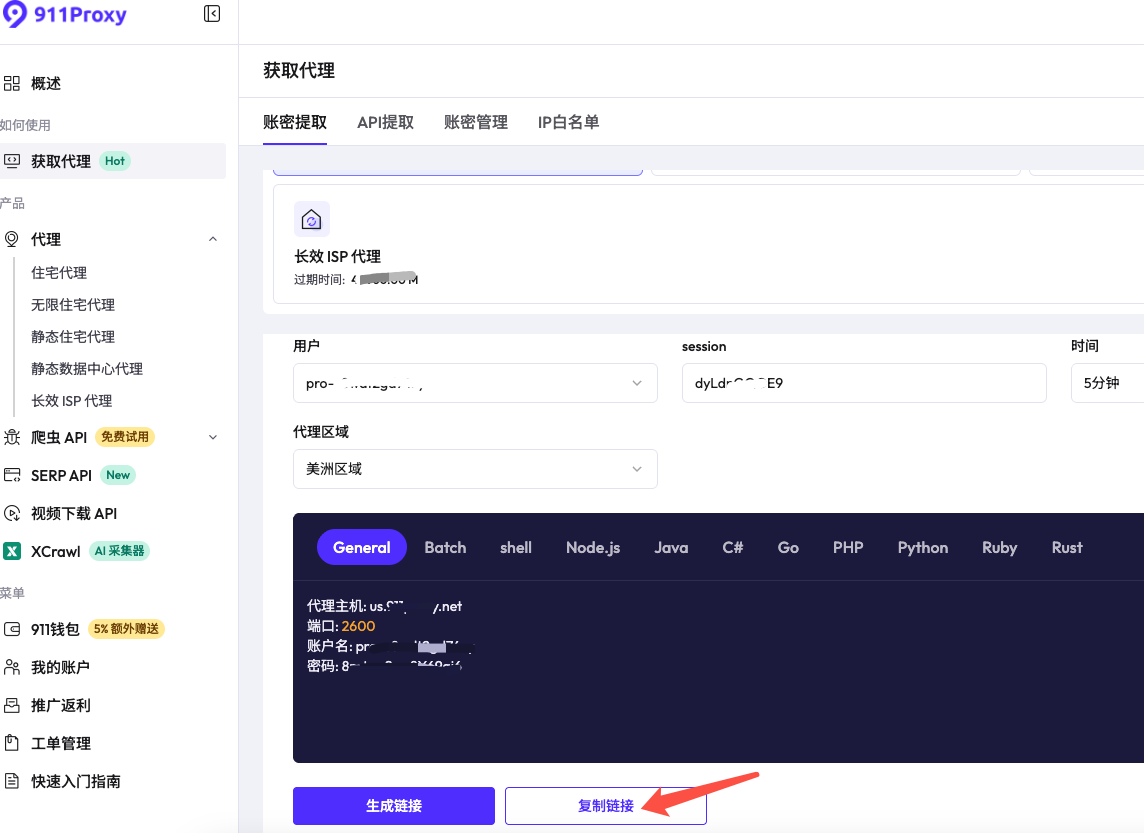Click the 视频下载 API play icon
1144x833 pixels.
click(x=12, y=514)
